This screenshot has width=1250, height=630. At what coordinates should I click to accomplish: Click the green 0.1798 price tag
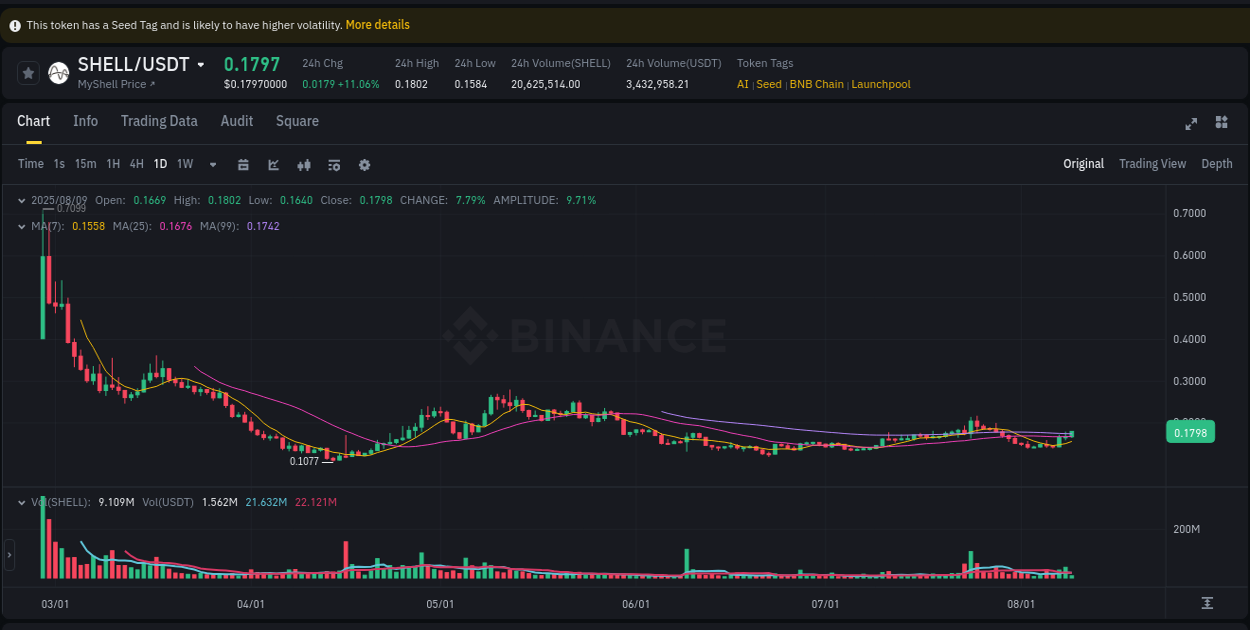1190,431
